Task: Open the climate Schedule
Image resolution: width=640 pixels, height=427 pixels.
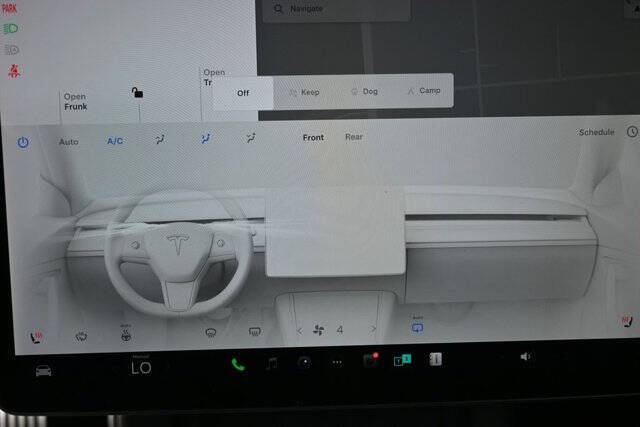Action: pyautogui.click(x=596, y=132)
